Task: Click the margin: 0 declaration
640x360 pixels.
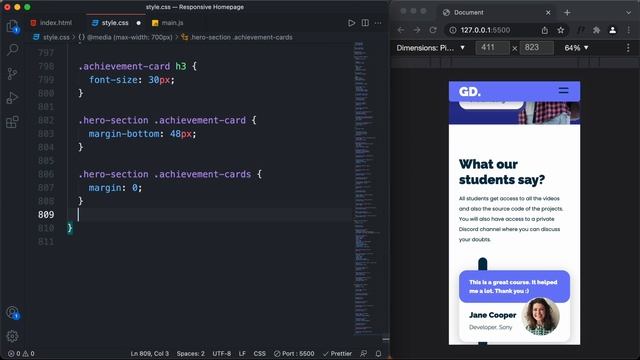Action: pyautogui.click(x=115, y=188)
